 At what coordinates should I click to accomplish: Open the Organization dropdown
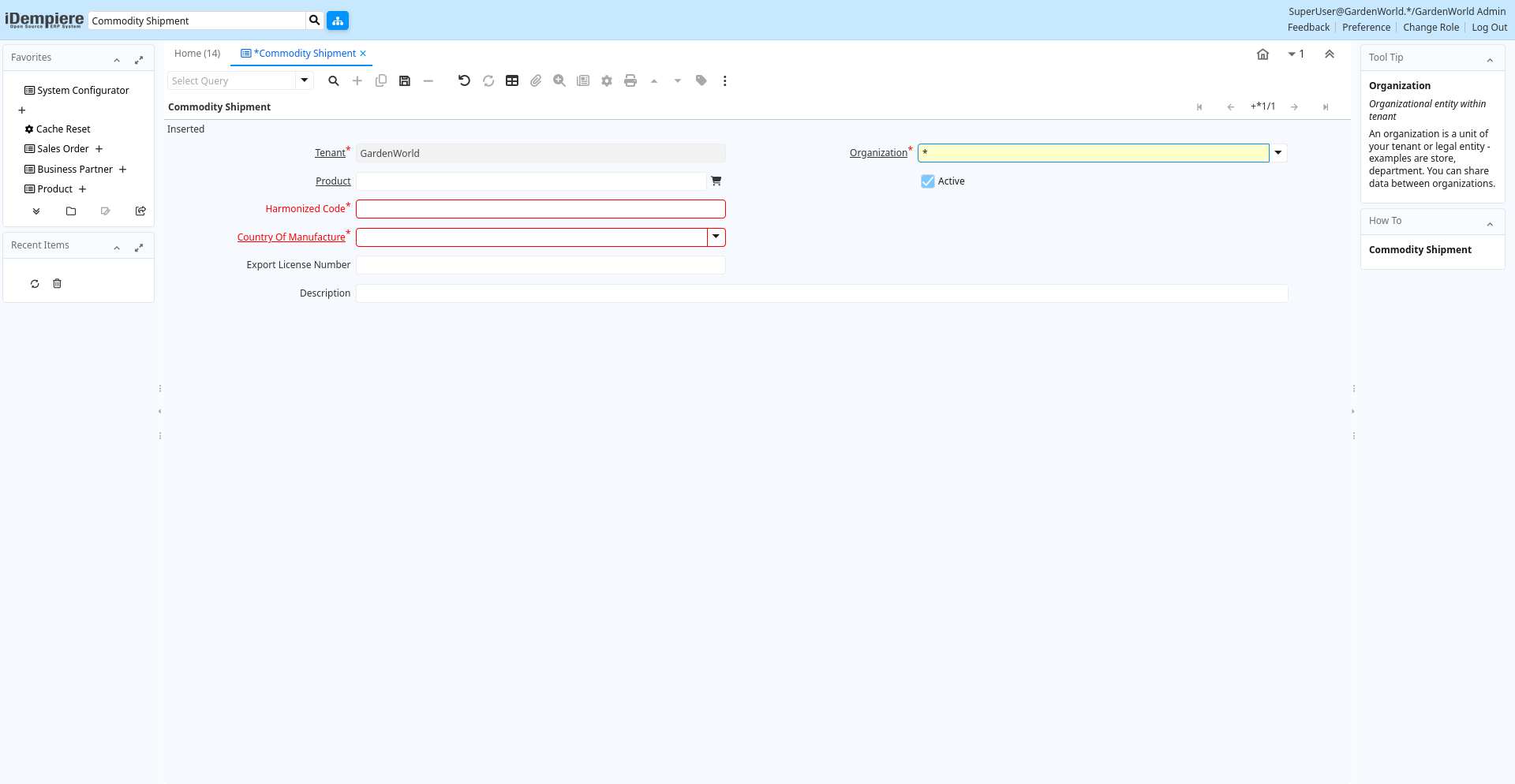(1278, 153)
